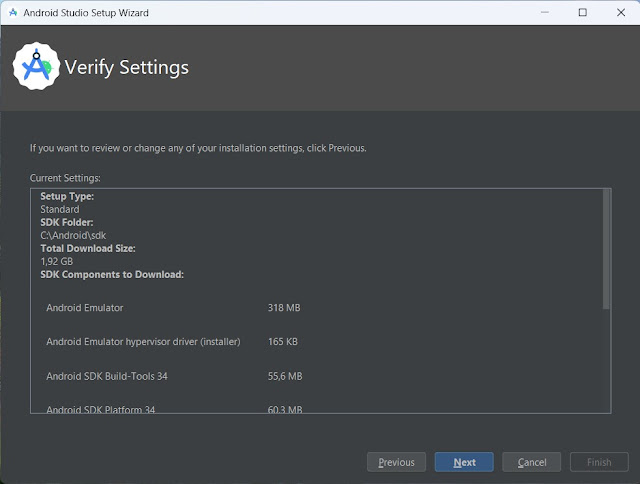Click the Previous button
Viewport: 640px width, 484px height.
pyautogui.click(x=396, y=462)
